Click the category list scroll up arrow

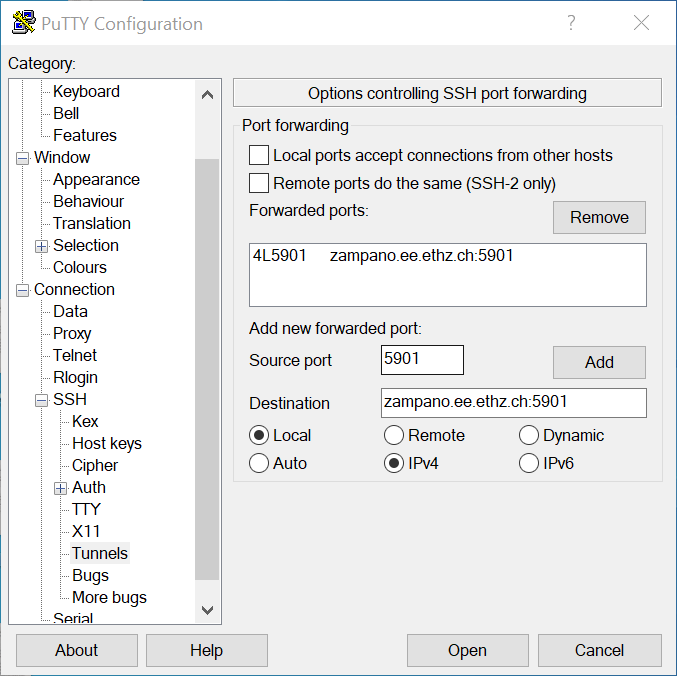(x=207, y=95)
